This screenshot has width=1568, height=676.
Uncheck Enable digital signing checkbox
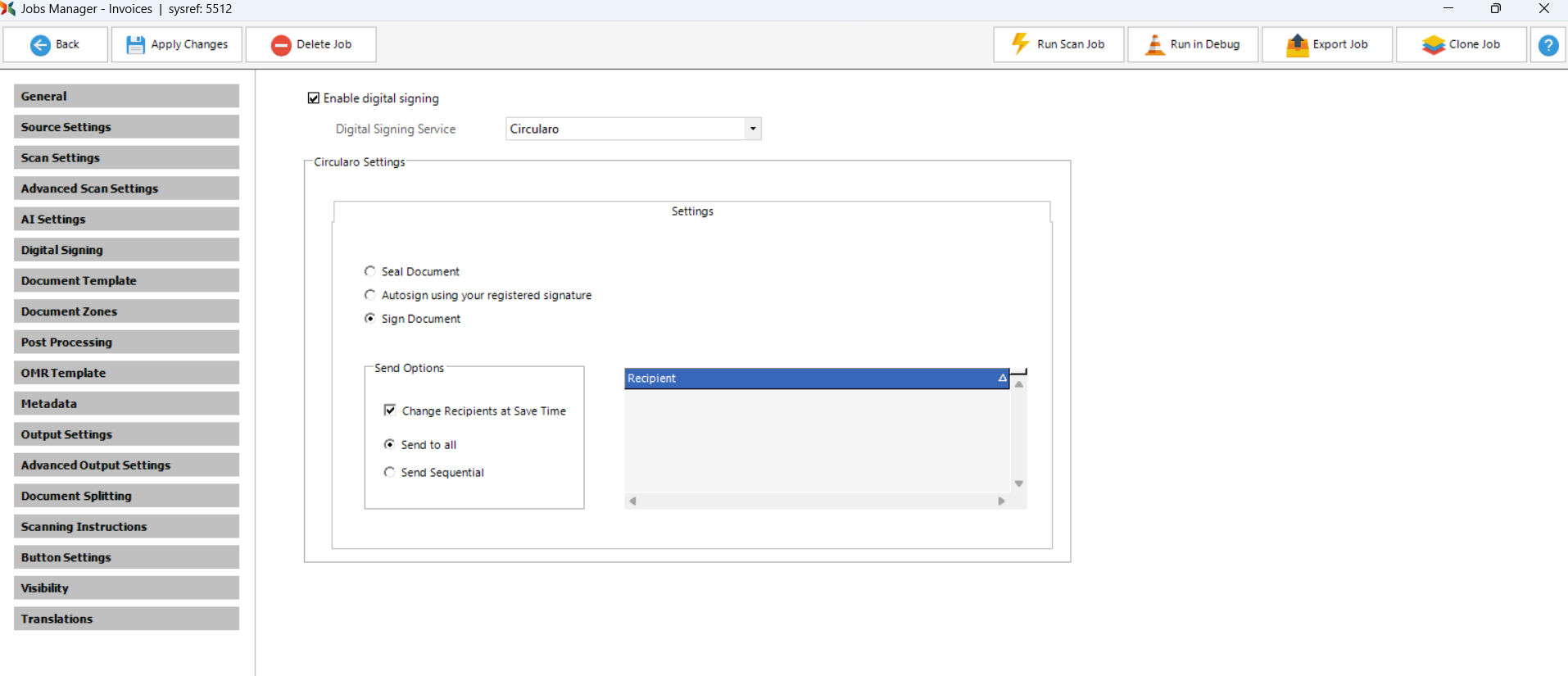313,98
